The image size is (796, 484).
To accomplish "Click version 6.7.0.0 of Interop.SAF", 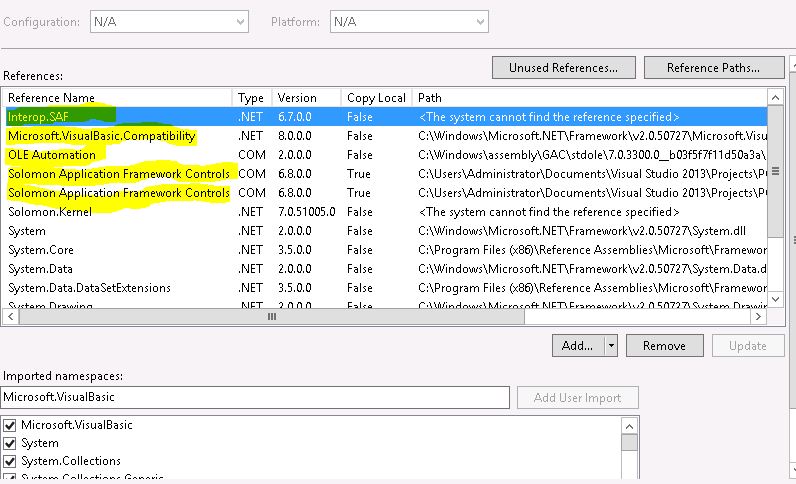I will [295, 117].
